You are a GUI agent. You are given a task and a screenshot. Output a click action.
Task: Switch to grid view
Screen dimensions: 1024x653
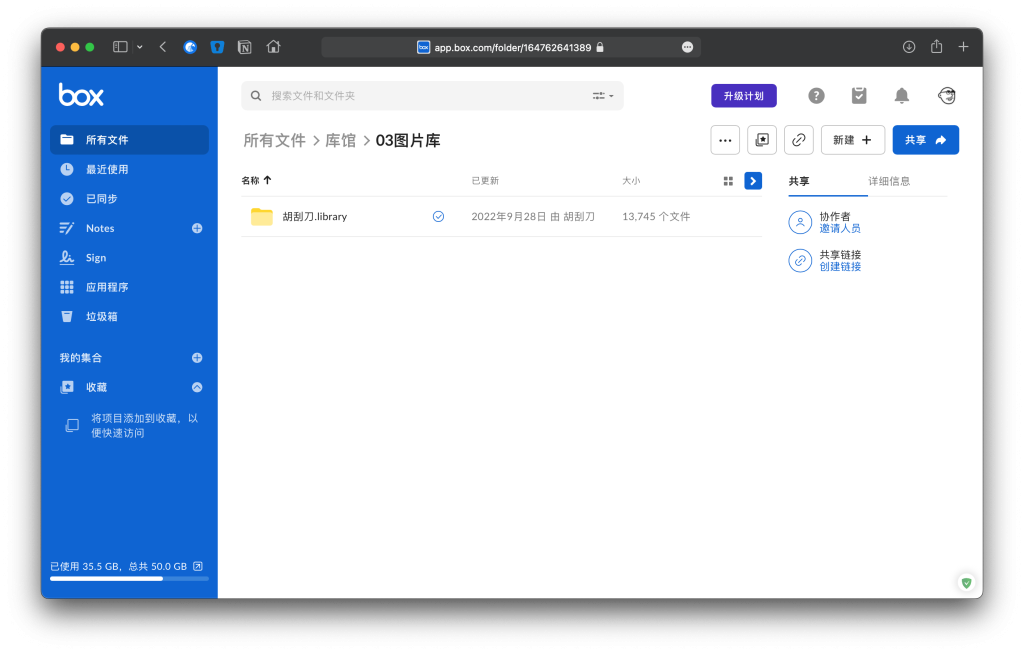click(x=728, y=181)
